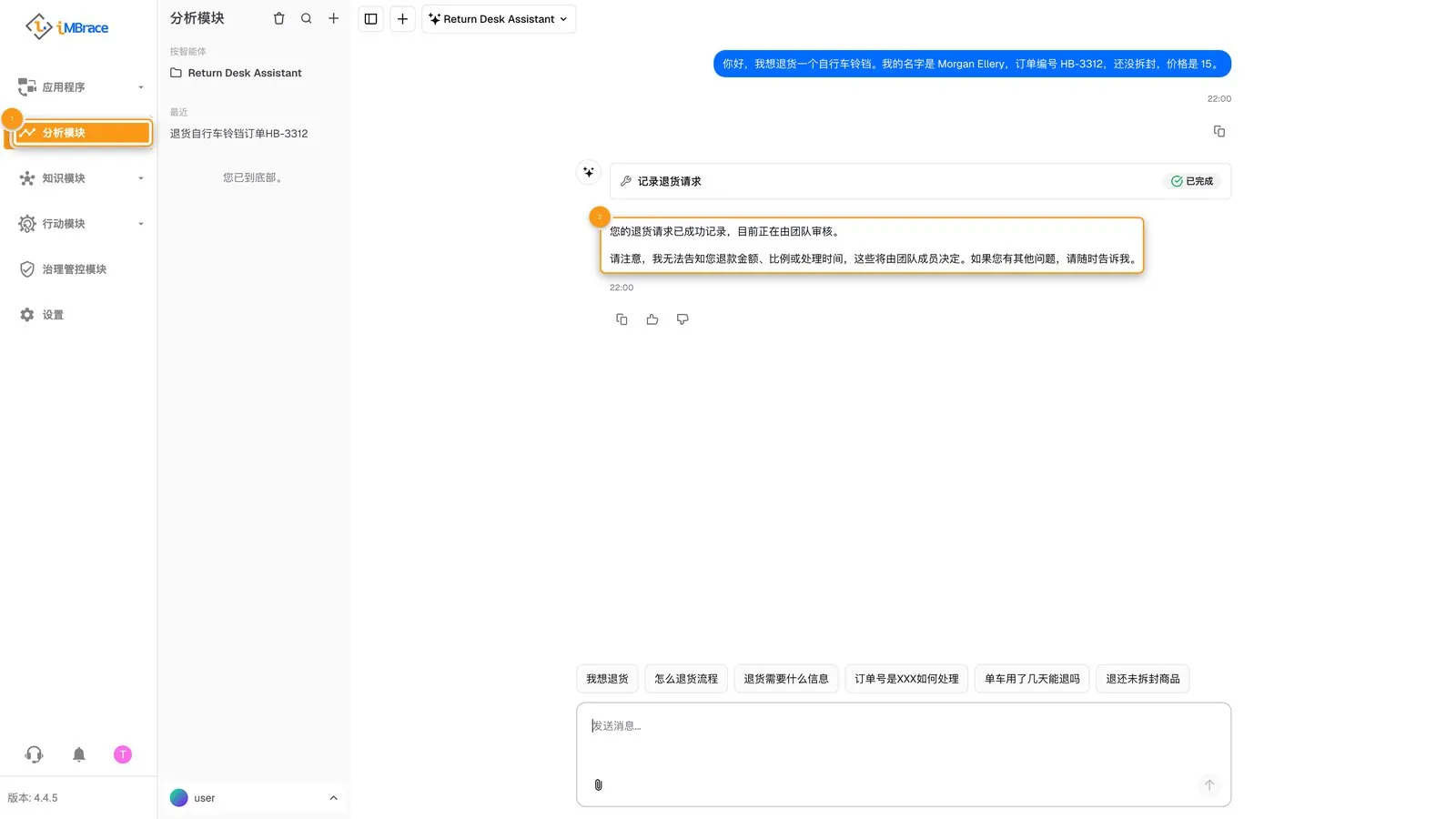Choose the 我想退货 suggestion
The height and width of the screenshot is (819, 1456).
(607, 679)
